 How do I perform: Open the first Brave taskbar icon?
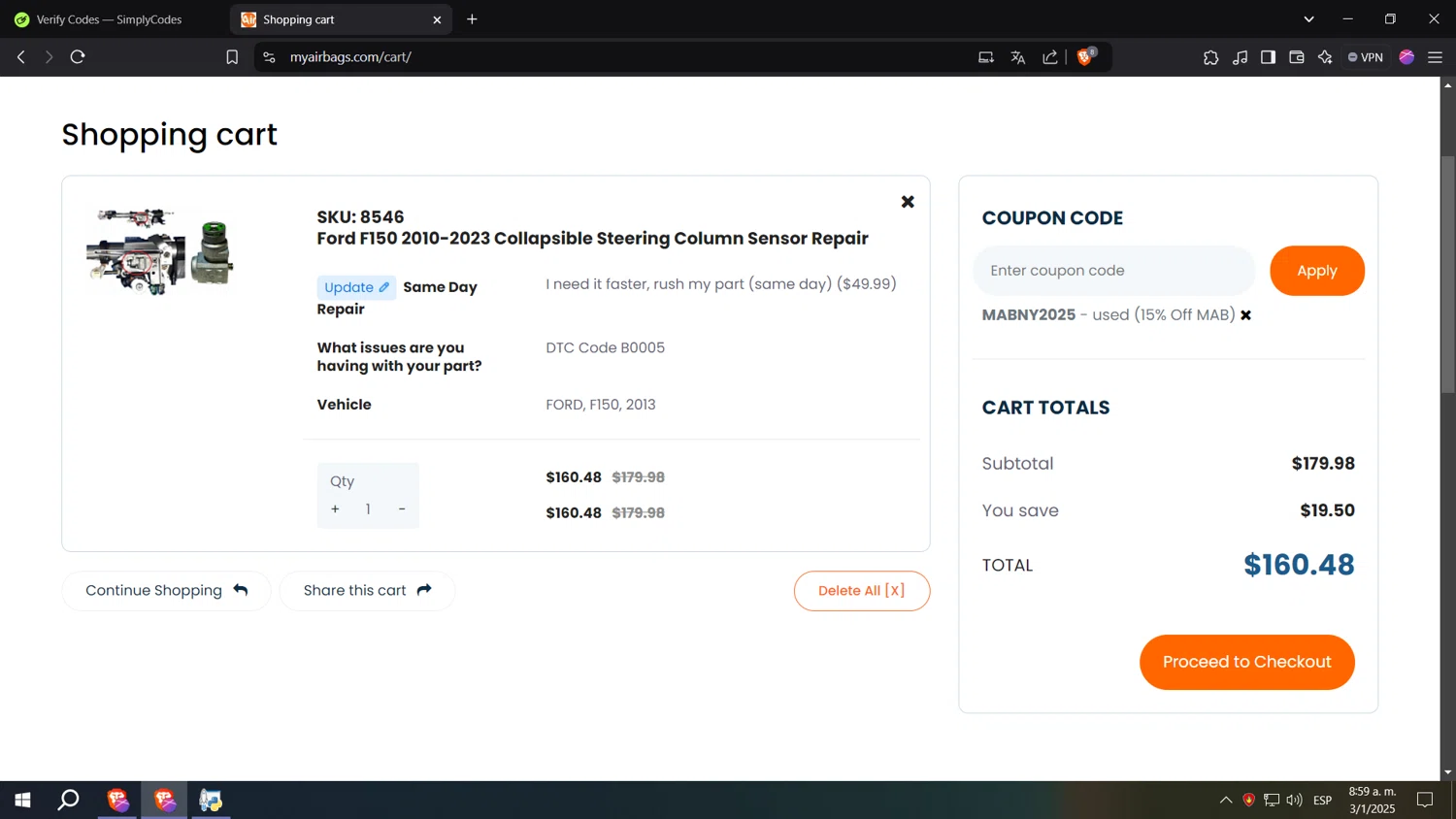tap(117, 801)
